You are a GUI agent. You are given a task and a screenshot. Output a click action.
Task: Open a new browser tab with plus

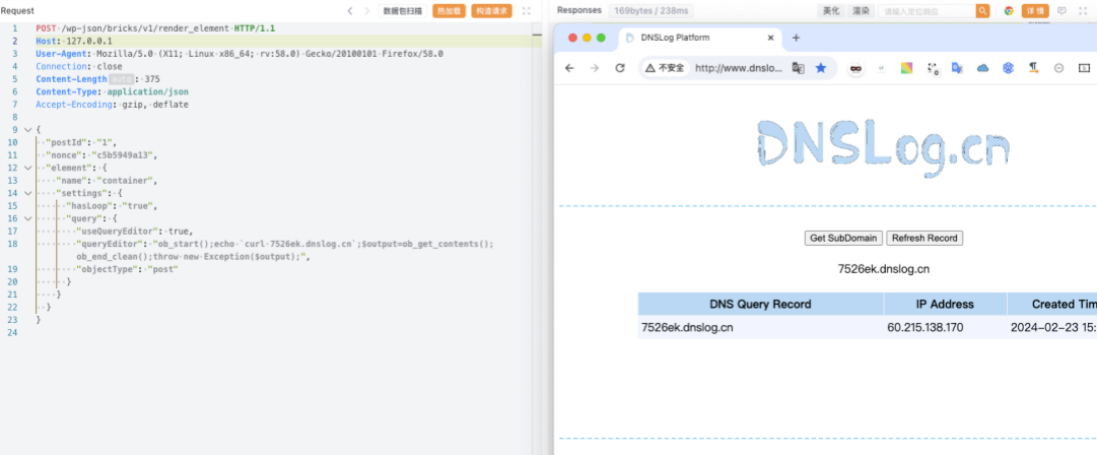795,38
